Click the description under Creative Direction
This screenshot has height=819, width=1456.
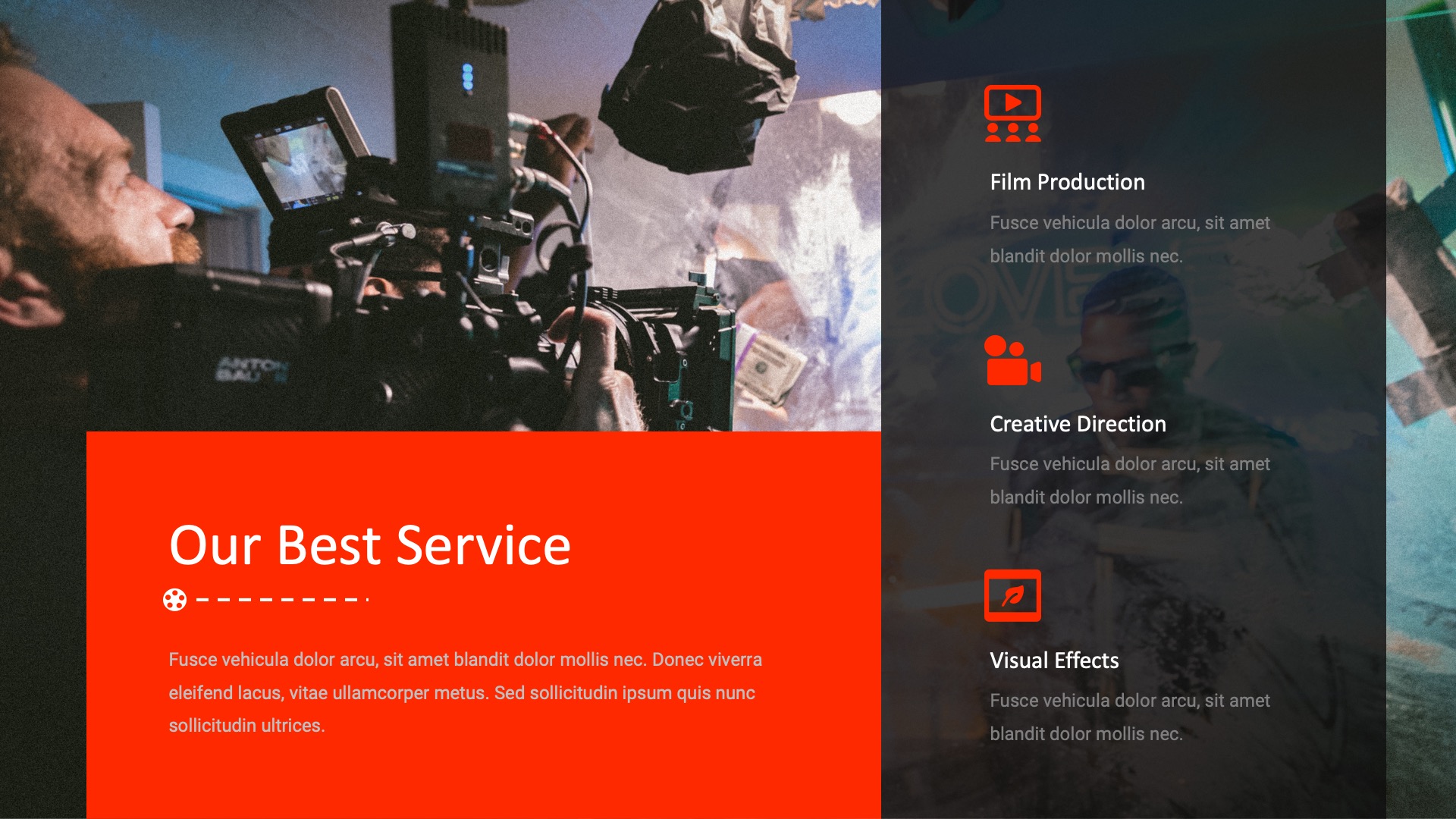1129,481
